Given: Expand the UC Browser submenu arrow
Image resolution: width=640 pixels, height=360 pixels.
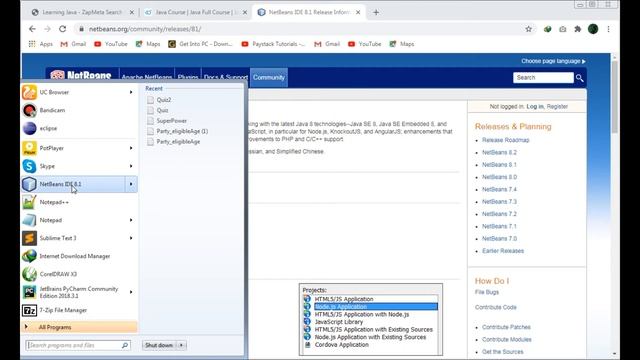Looking at the screenshot, I should coord(131,92).
